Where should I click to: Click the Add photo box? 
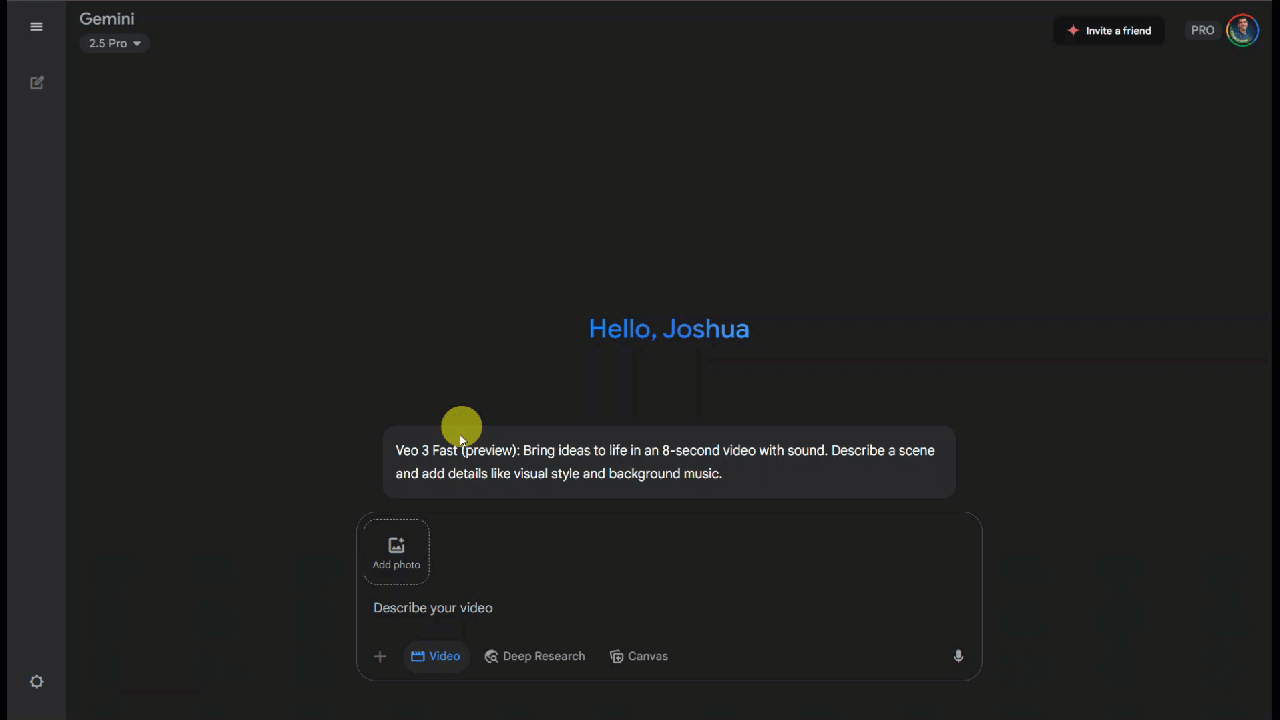pos(396,552)
